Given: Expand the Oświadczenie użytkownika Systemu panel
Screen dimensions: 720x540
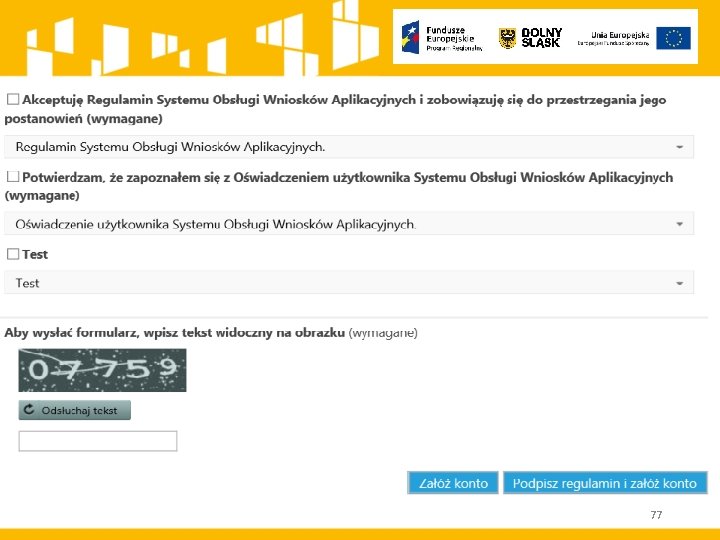Looking at the screenshot, I should [x=349, y=224].
